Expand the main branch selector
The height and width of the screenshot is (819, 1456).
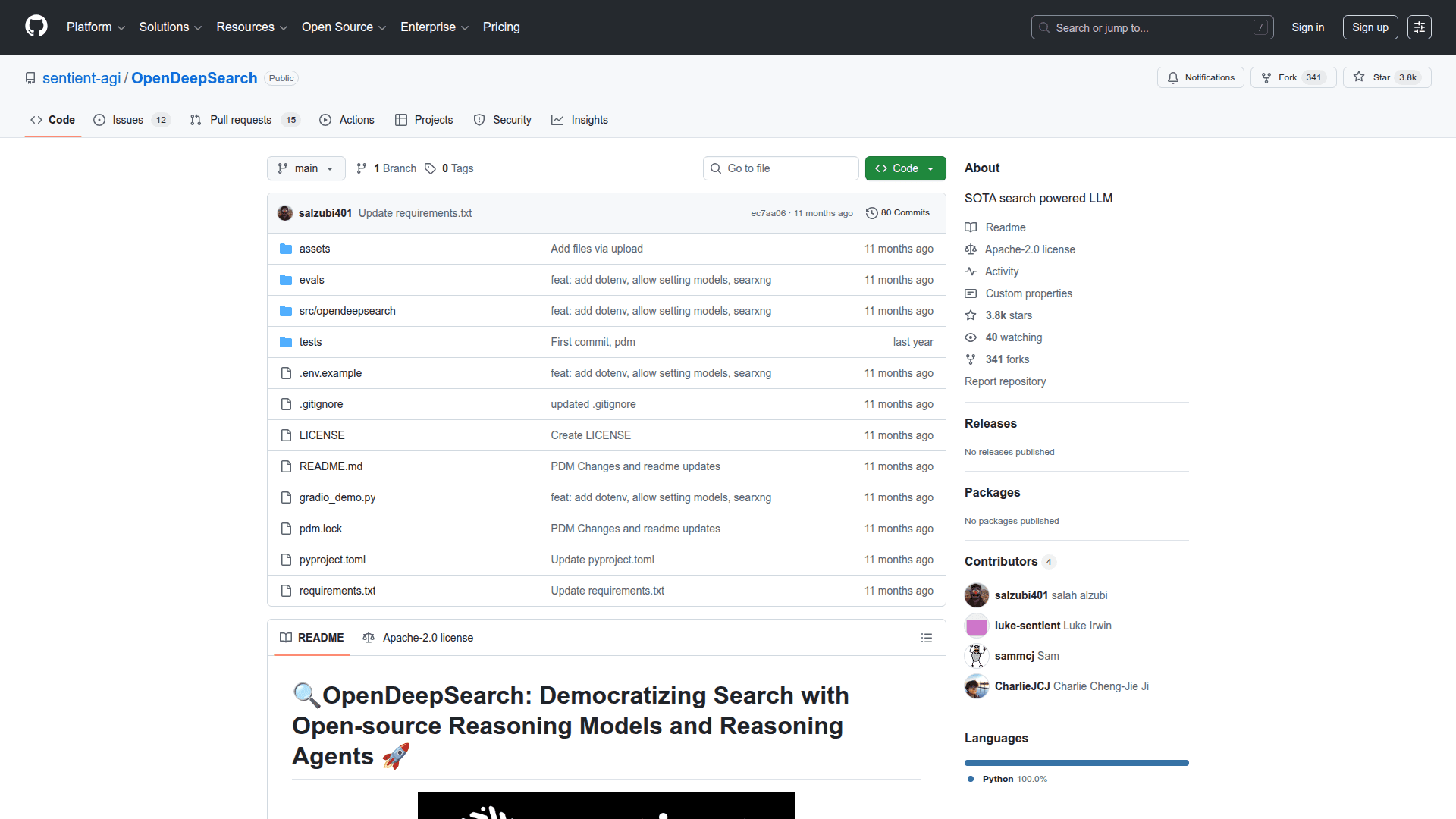click(x=306, y=168)
